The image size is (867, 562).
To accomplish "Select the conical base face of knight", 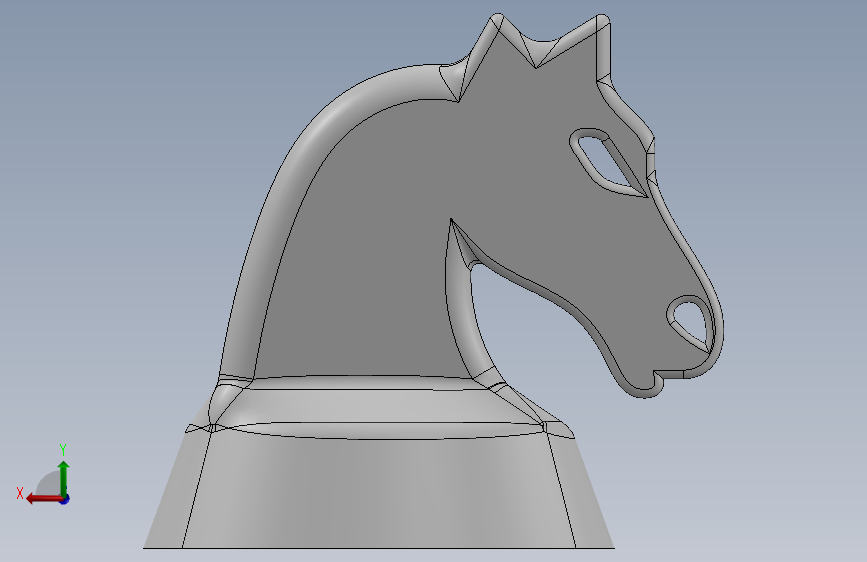I will [x=379, y=492].
